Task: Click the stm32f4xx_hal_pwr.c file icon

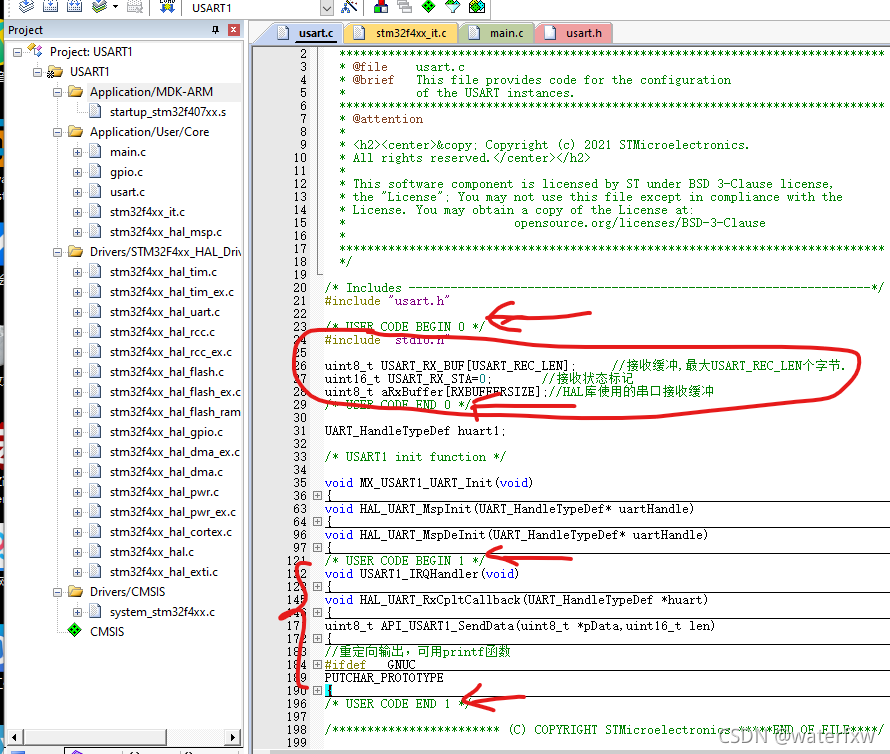Action: [x=95, y=492]
